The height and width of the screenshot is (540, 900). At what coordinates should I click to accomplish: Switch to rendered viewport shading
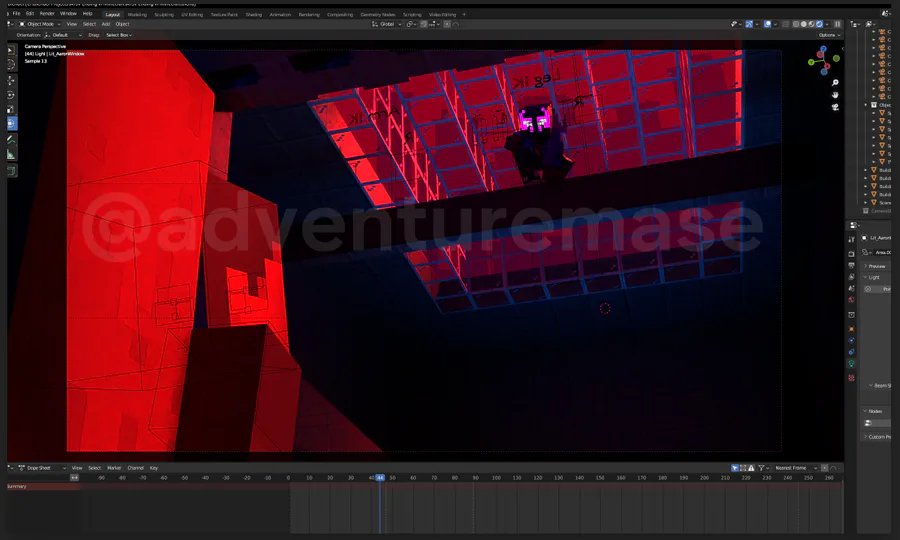(820, 24)
